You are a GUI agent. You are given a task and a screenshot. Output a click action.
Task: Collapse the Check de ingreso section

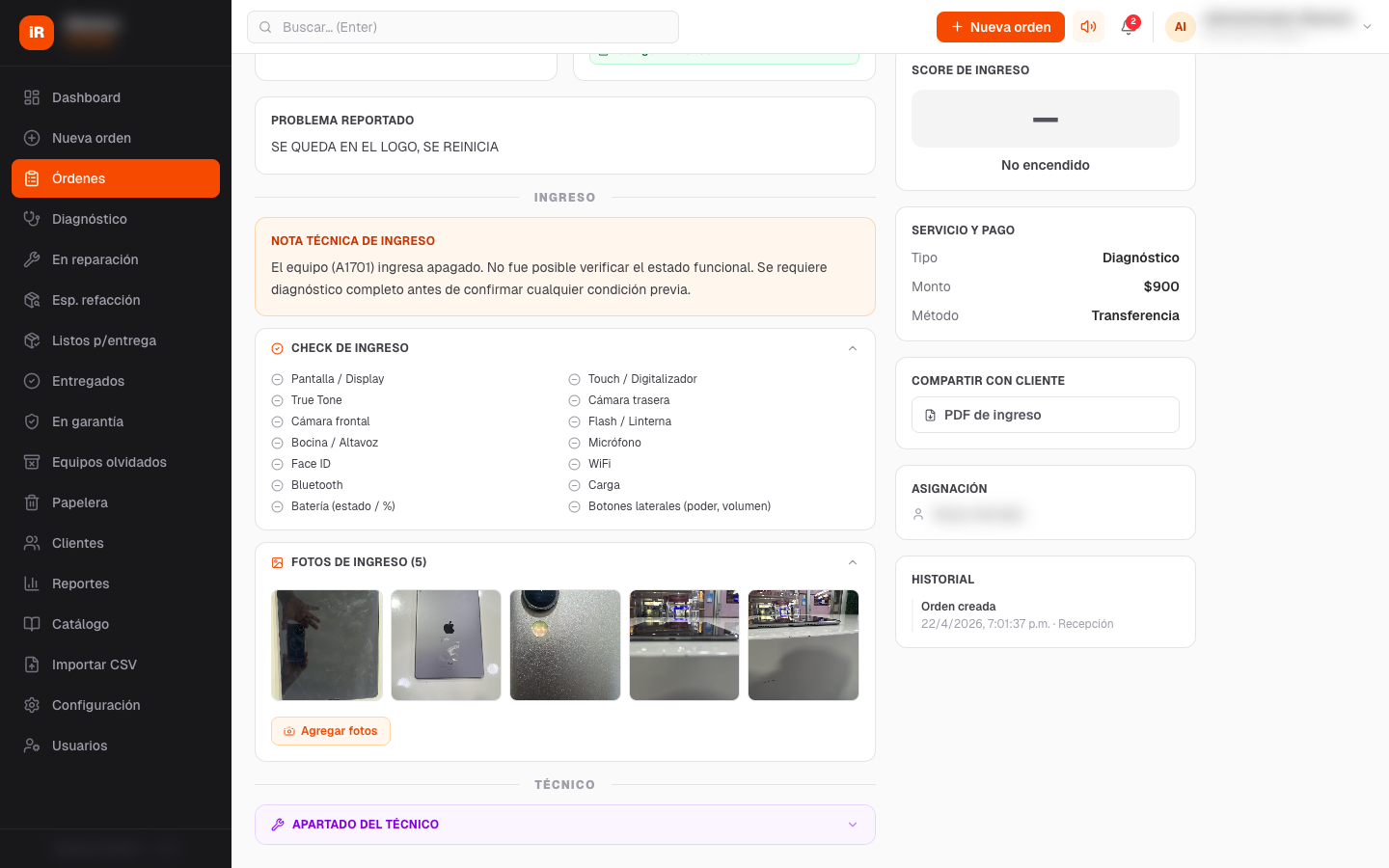[853, 348]
